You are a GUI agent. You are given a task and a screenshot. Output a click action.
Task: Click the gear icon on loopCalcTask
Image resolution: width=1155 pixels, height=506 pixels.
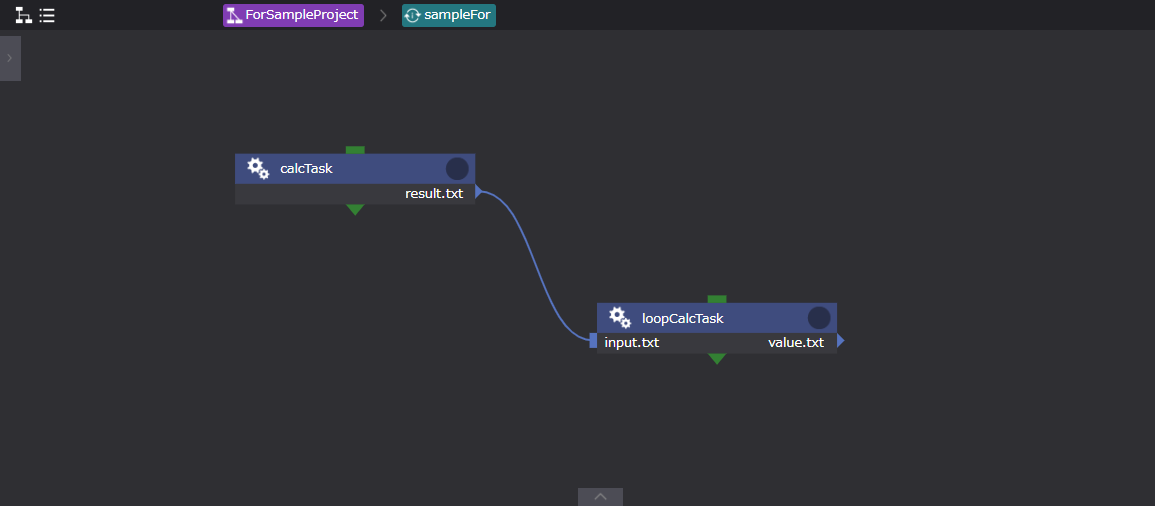(x=620, y=318)
